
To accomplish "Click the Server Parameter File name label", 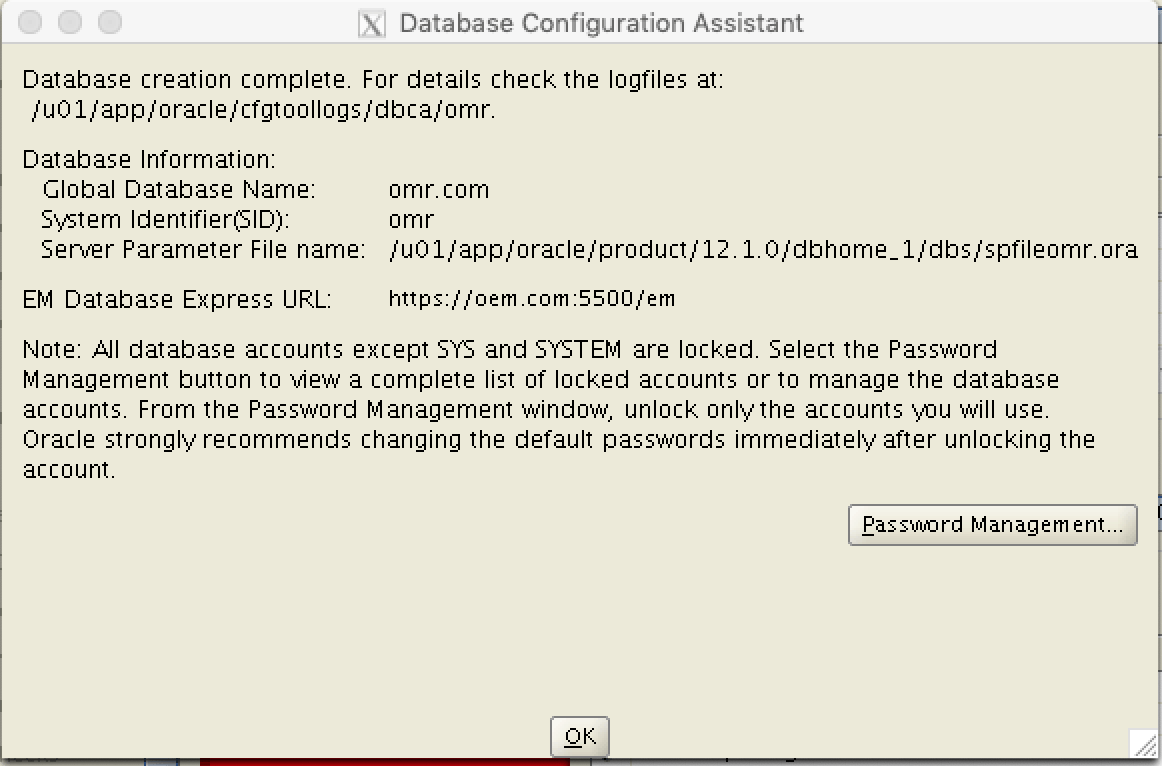I will point(203,250).
